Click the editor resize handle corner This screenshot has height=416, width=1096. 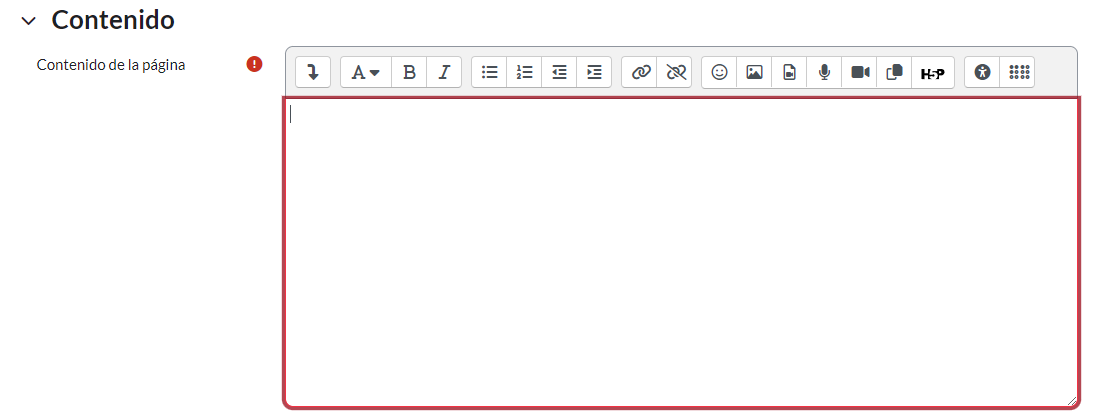(x=1072, y=401)
